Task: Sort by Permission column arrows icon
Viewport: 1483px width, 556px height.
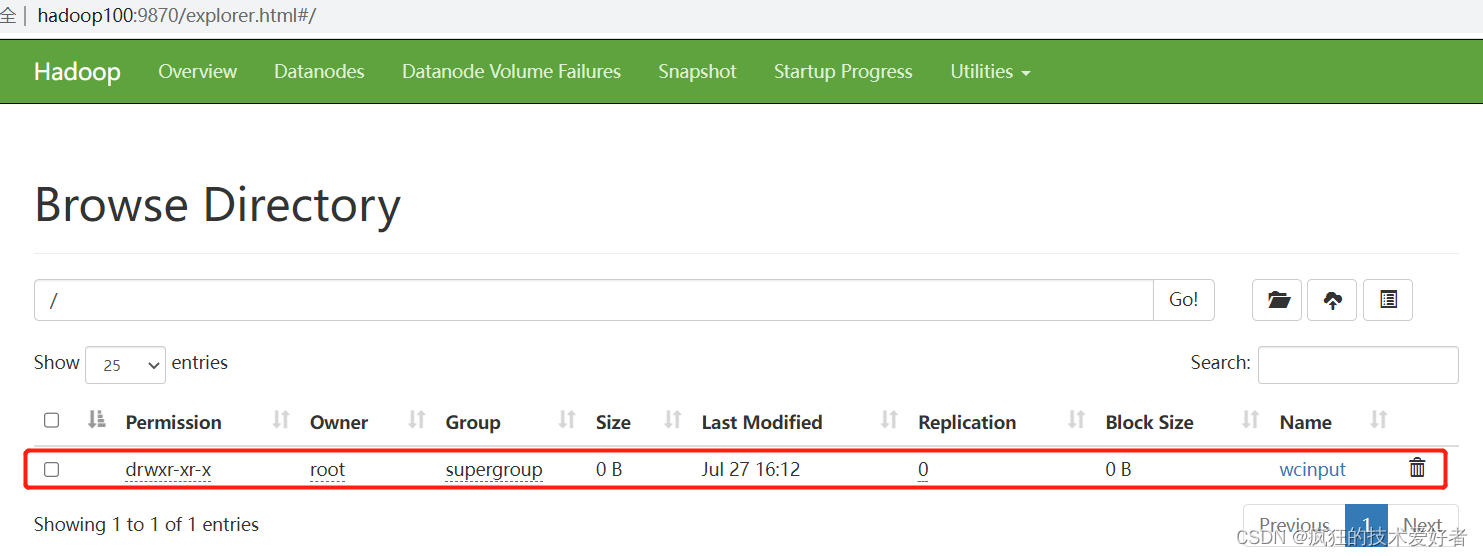Action: pyautogui.click(x=281, y=421)
